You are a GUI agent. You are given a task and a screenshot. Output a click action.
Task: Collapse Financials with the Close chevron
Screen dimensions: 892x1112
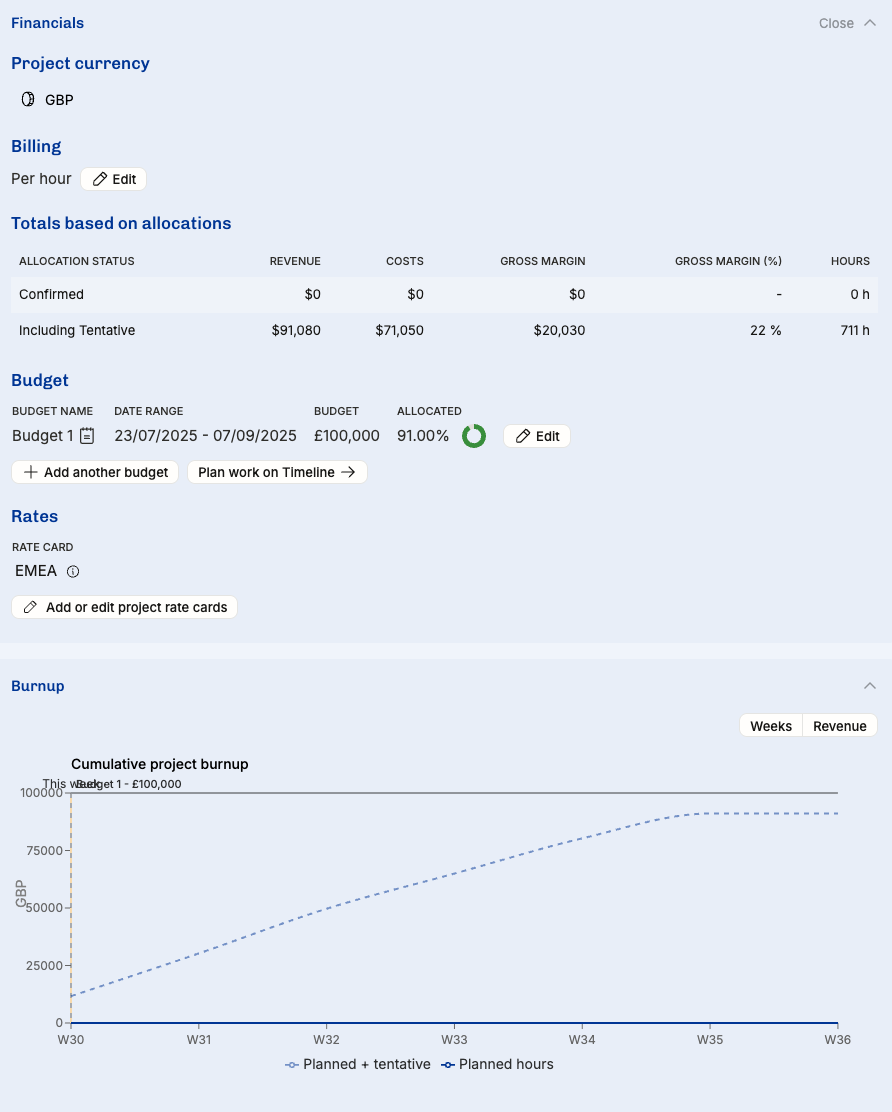point(869,23)
